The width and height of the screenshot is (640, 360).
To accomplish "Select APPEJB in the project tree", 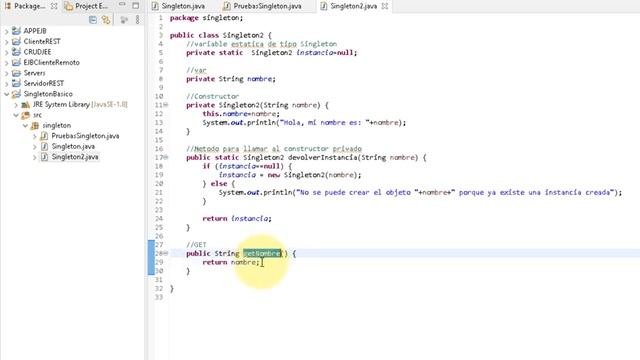I will pyautogui.click(x=35, y=31).
